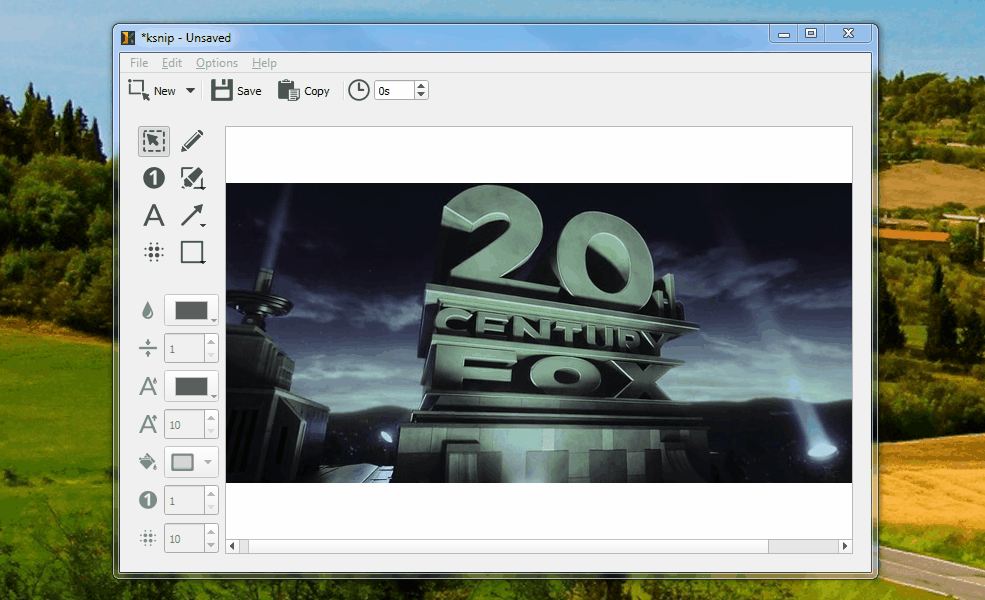985x600 pixels.
Task: Decrease the font size value
Action: [211, 431]
